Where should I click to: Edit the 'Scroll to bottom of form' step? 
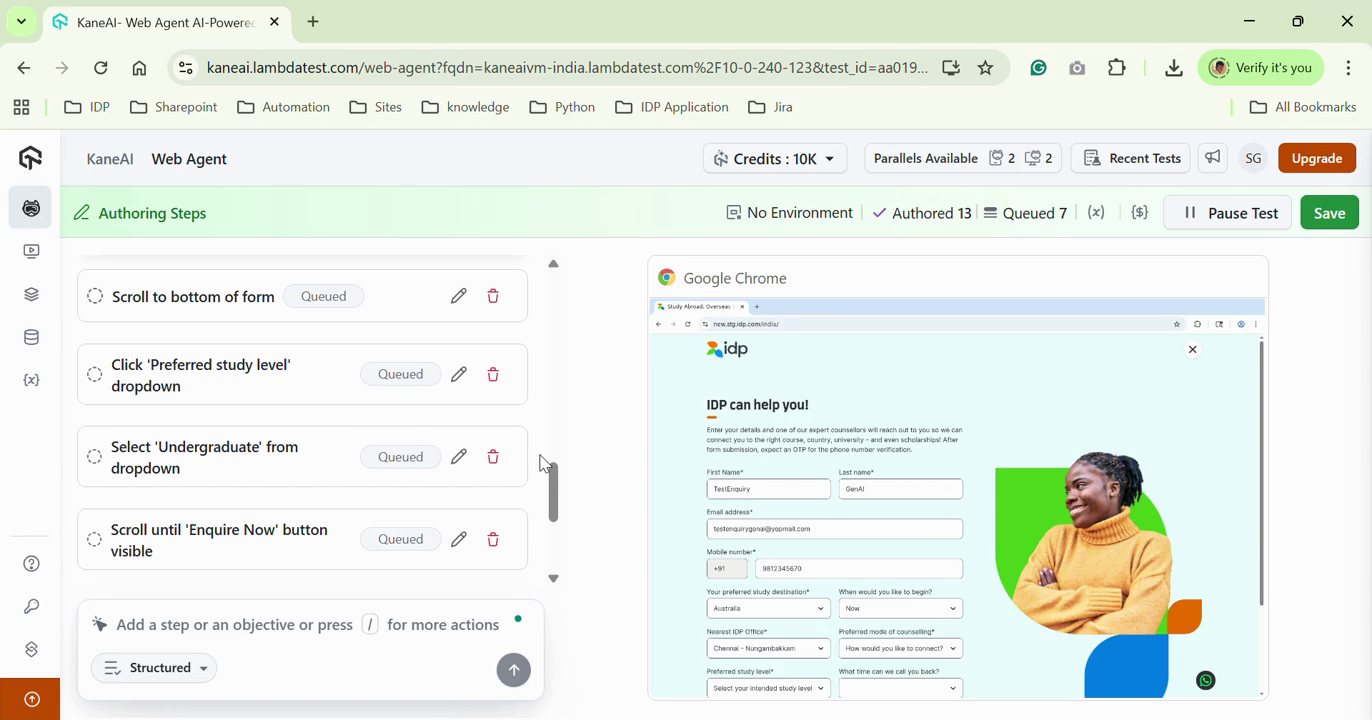tap(459, 296)
